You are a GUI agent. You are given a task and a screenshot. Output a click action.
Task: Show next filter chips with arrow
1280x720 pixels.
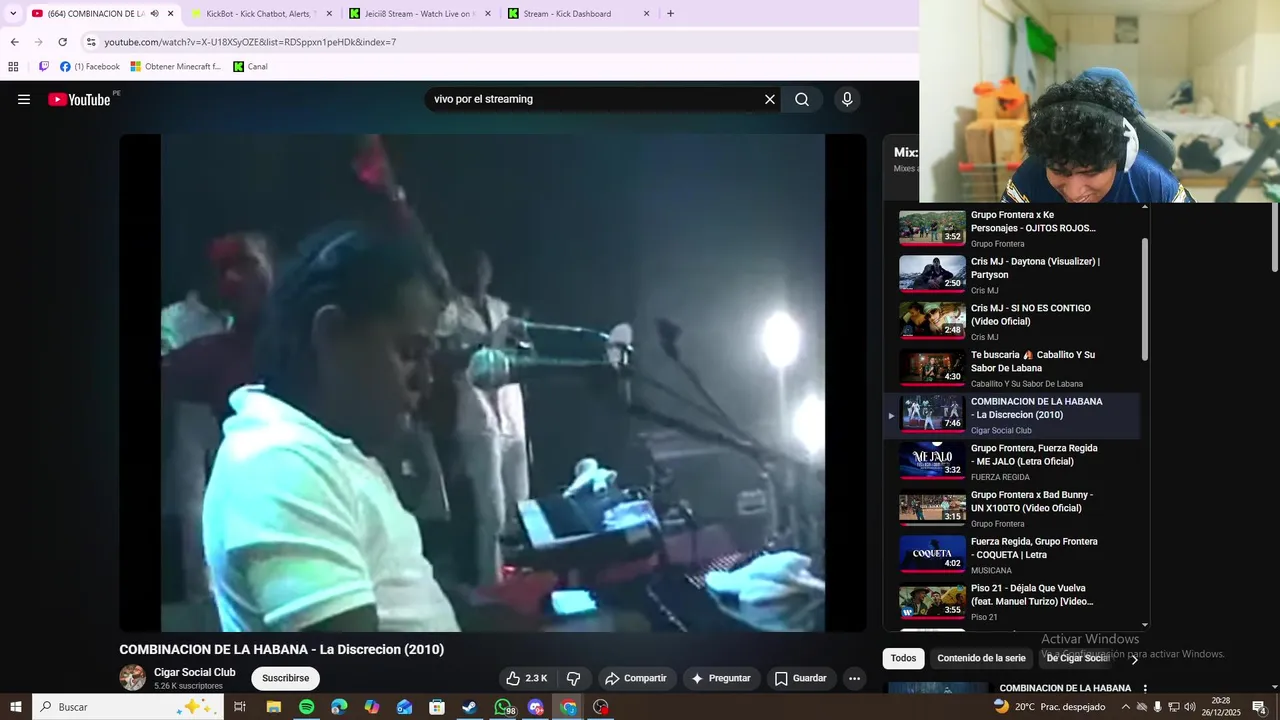click(1134, 659)
